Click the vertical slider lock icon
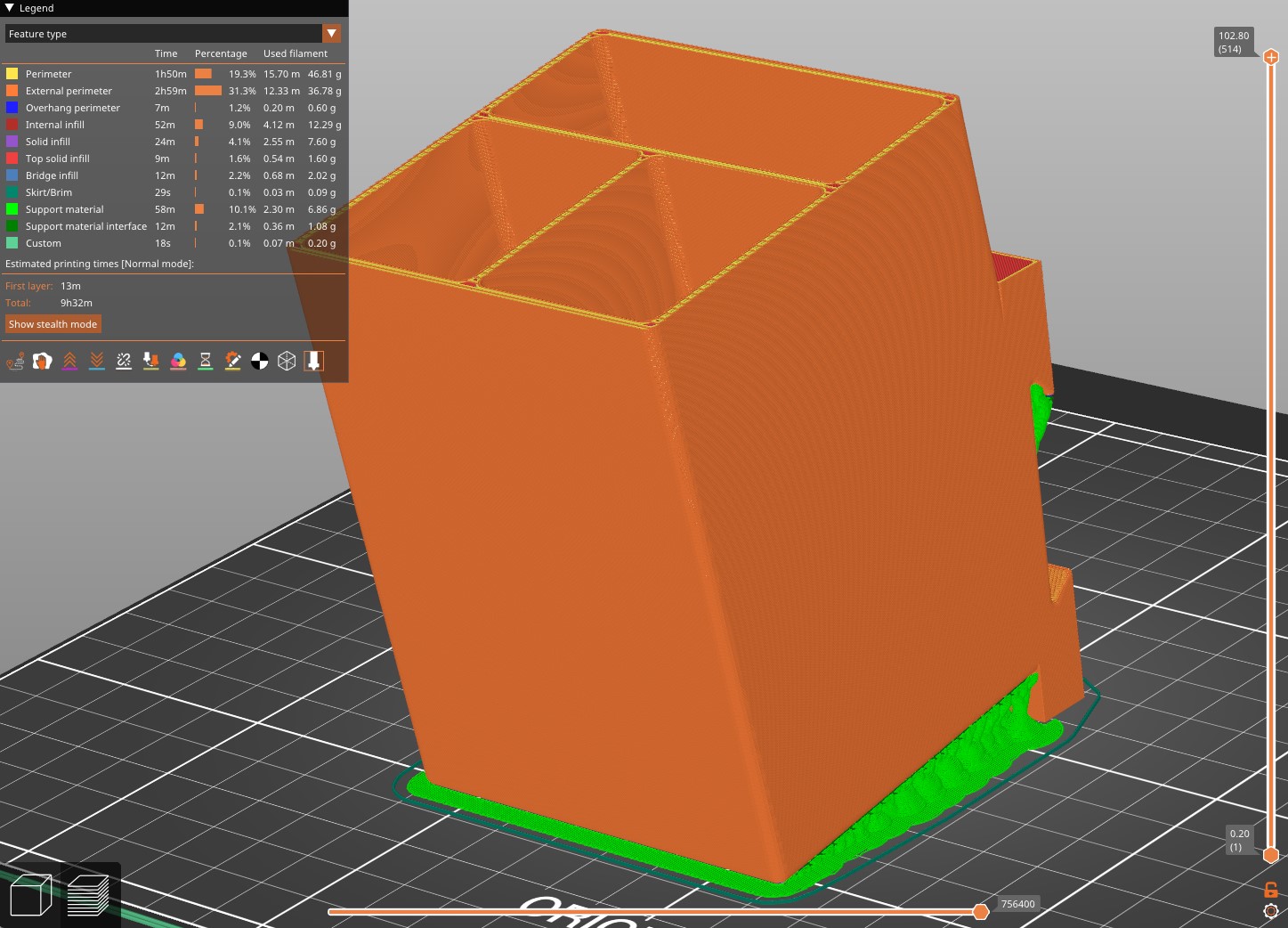 (x=1271, y=890)
